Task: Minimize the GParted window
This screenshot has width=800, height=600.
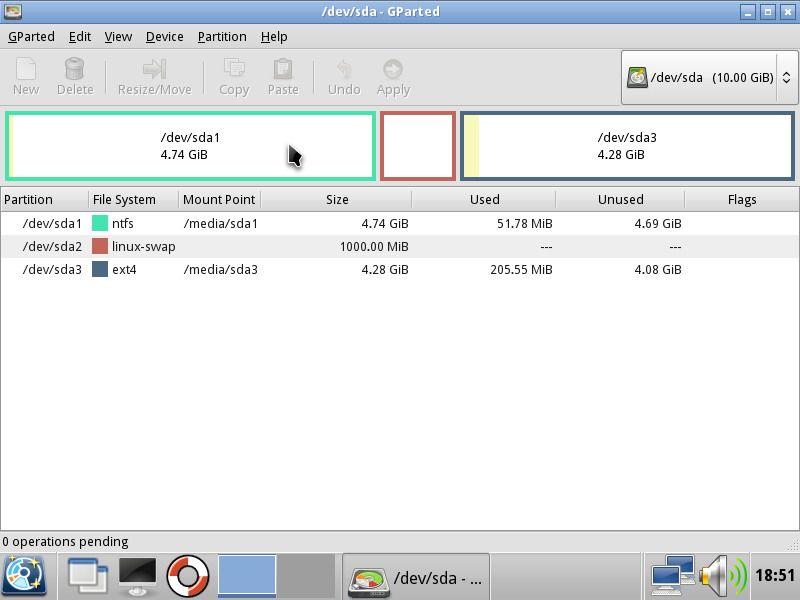Action: pos(748,12)
